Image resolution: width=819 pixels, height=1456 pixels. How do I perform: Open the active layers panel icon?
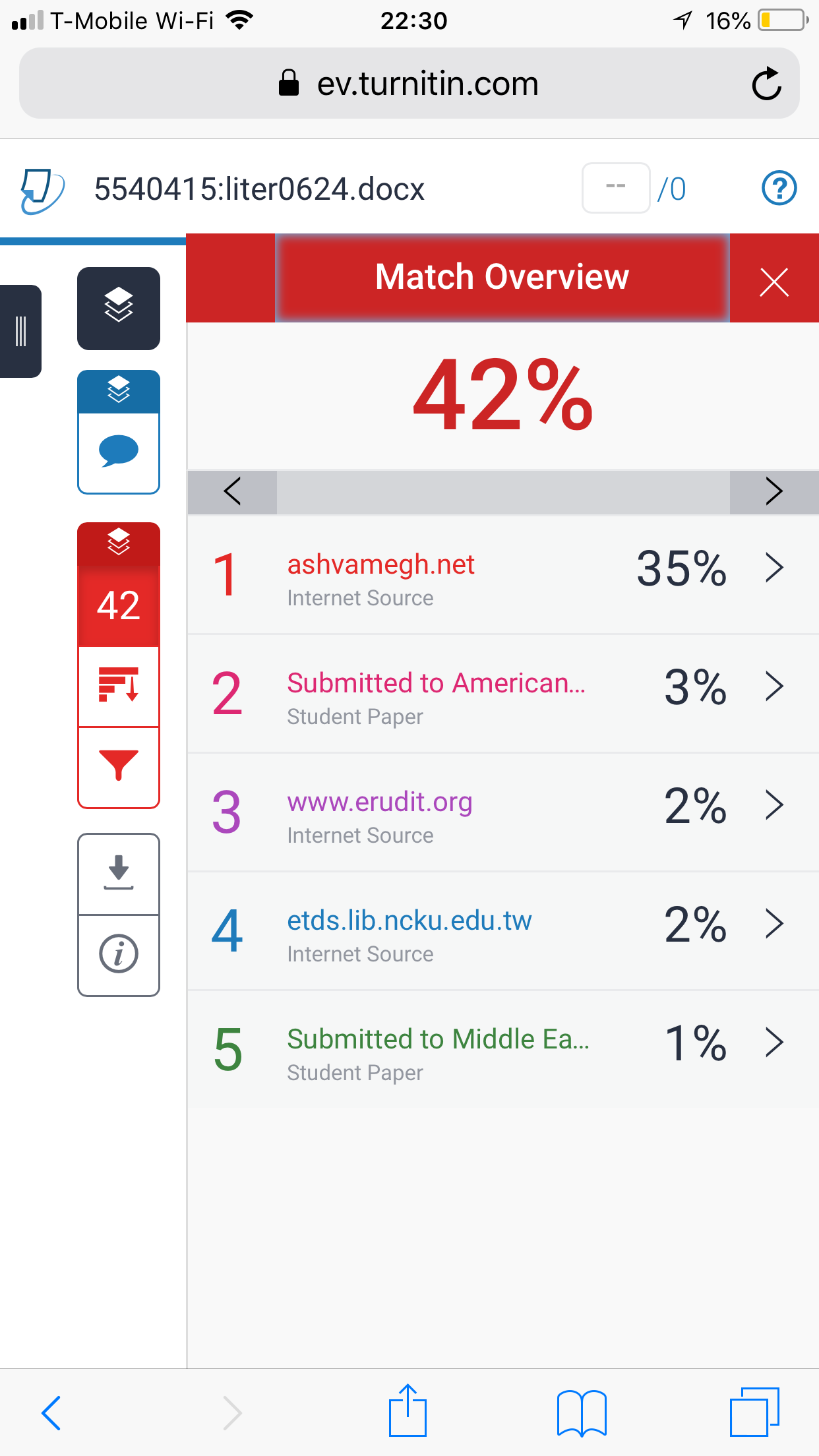click(x=119, y=308)
